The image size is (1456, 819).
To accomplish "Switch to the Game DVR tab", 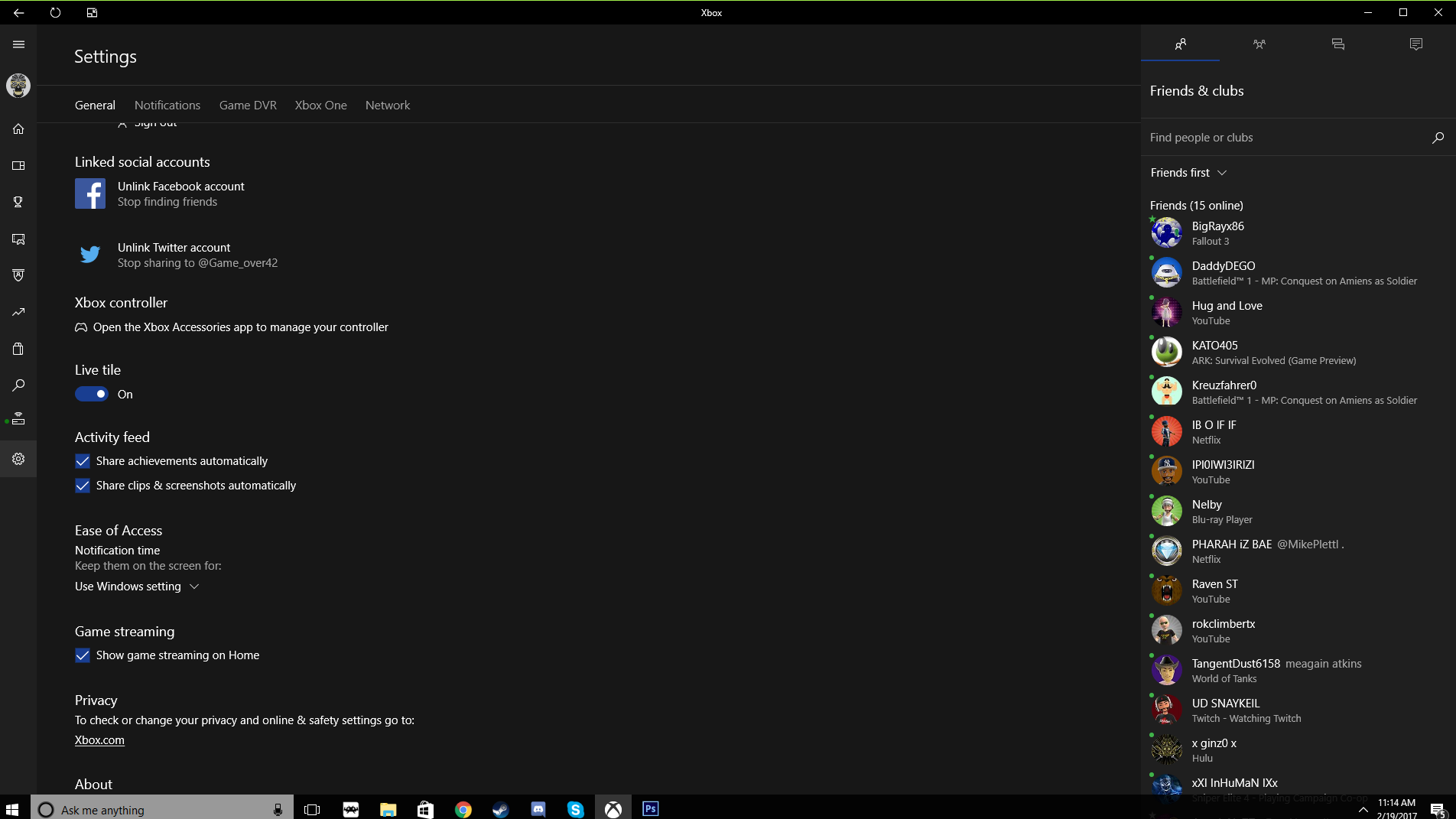I will pyautogui.click(x=248, y=106).
